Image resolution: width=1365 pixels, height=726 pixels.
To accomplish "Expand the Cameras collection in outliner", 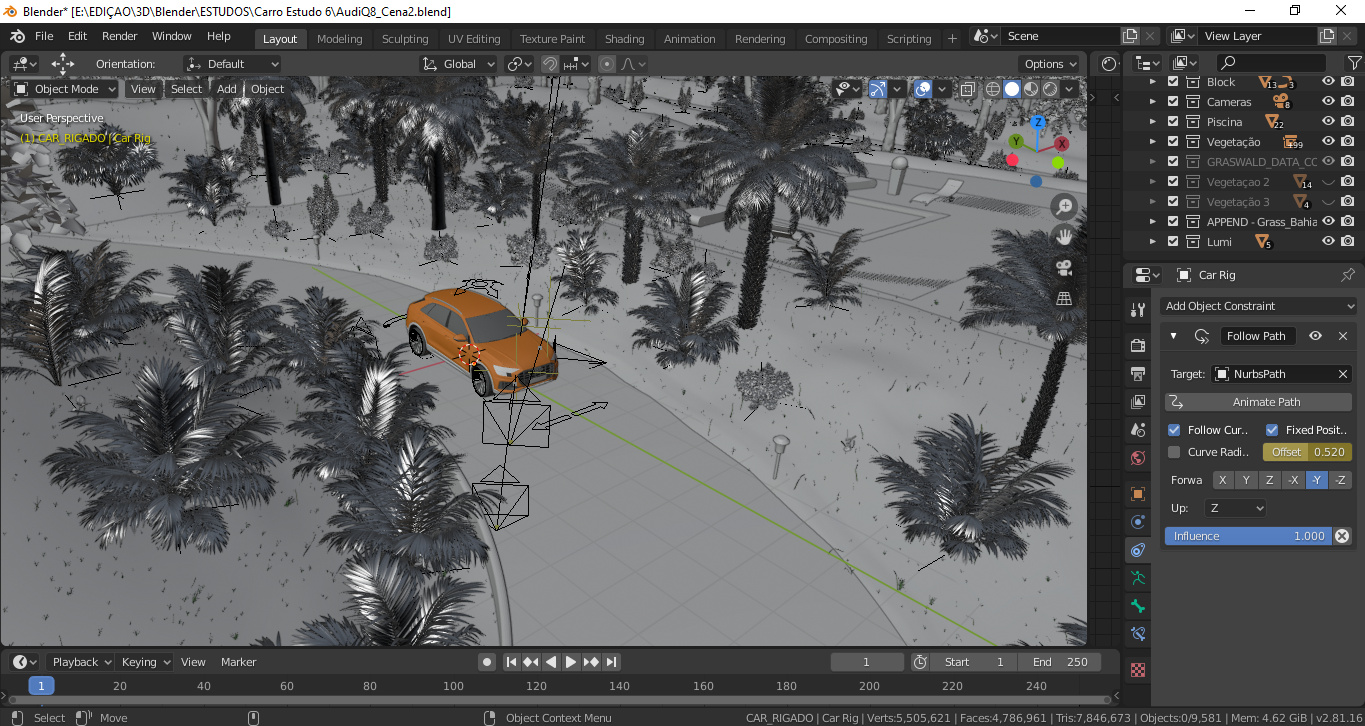I will click(x=1152, y=102).
